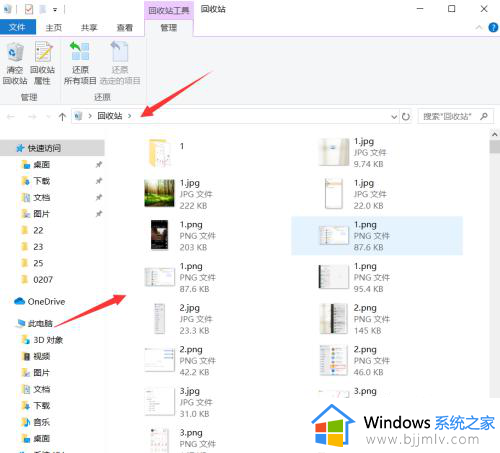Click the file list scroll up arrow
This screenshot has height=453, width=500.
[495, 134]
